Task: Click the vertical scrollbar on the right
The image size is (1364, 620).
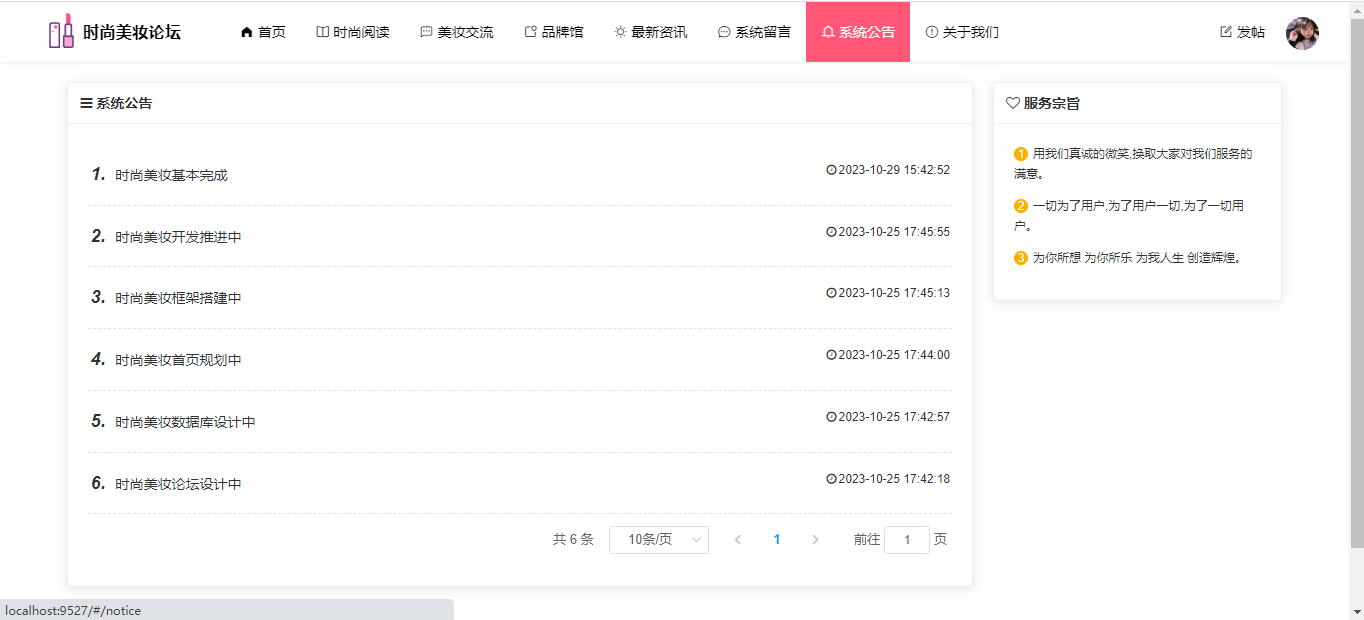Action: tap(1357, 281)
